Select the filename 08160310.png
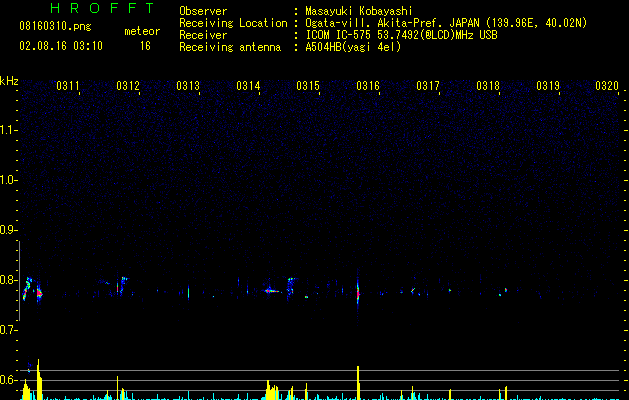Viewport: 629px width, 400px height. pyautogui.click(x=55, y=27)
